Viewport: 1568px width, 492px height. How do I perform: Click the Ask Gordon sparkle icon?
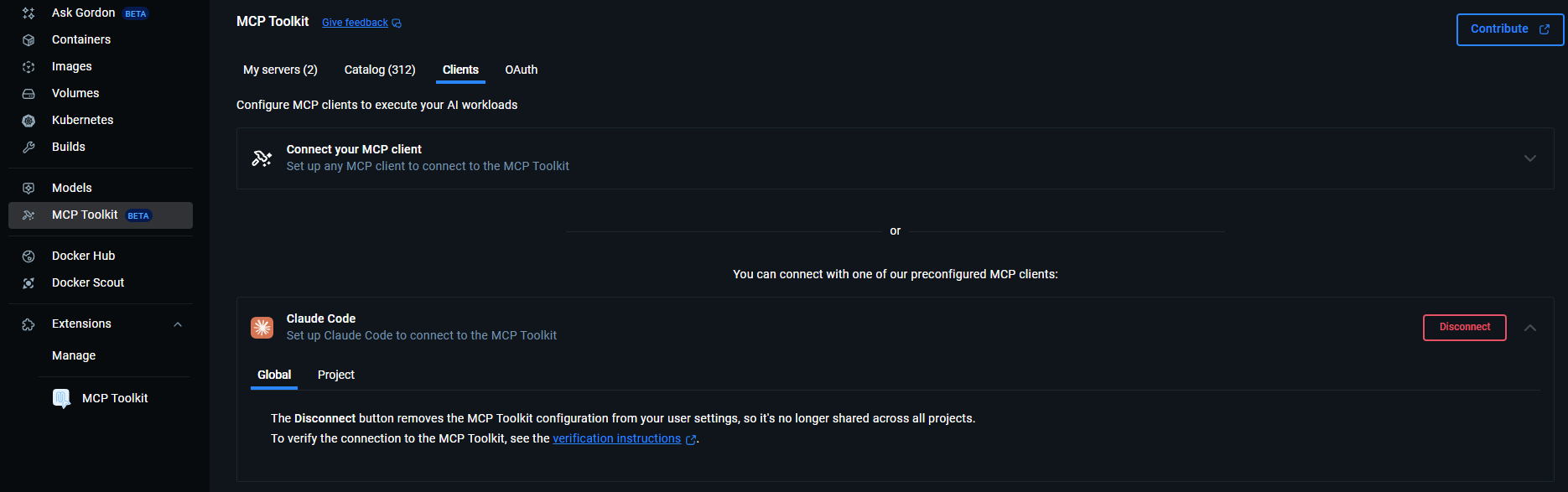point(29,13)
